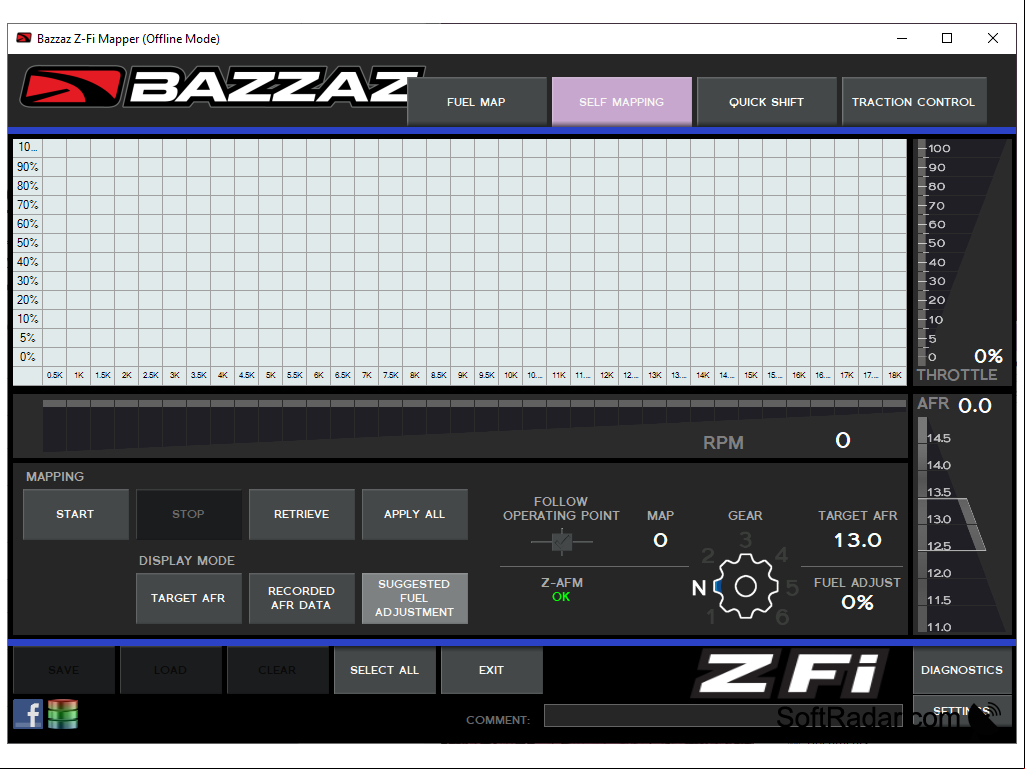
Task: Click the green and red database icon
Action: (63, 713)
